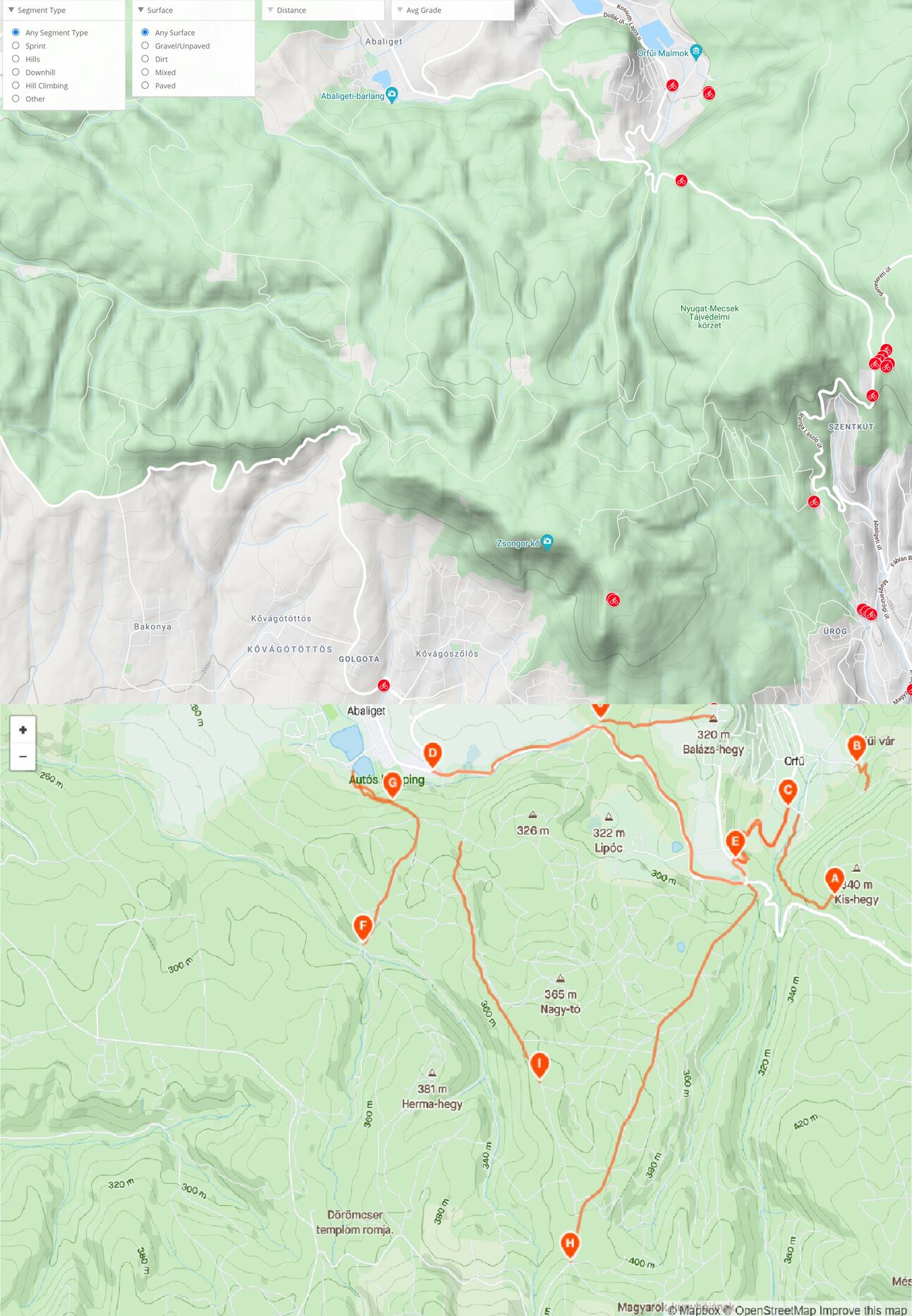Click the zoom in plus button

[x=23, y=730]
